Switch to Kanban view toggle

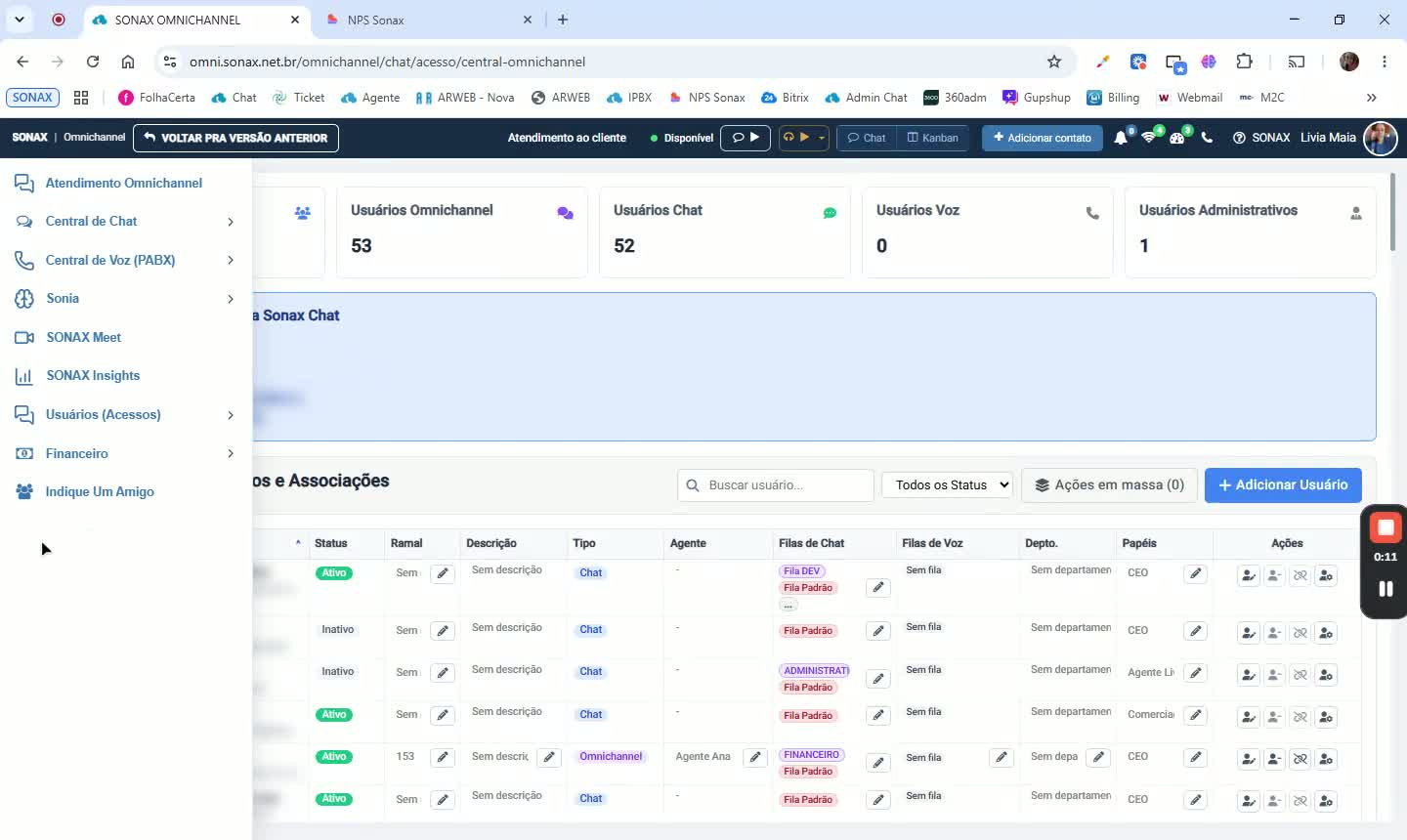click(933, 138)
